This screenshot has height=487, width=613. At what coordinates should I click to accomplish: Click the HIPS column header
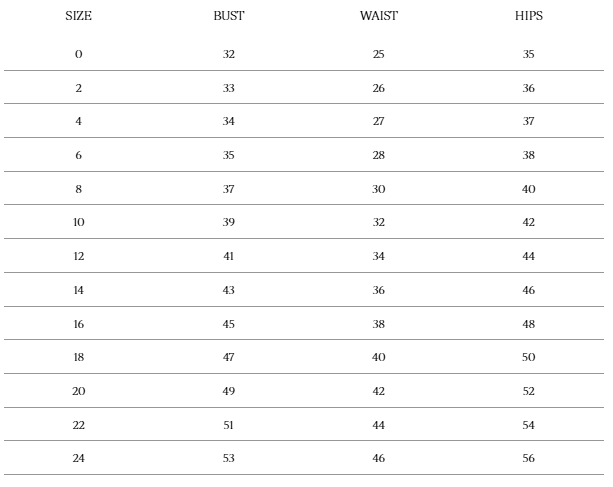point(528,16)
